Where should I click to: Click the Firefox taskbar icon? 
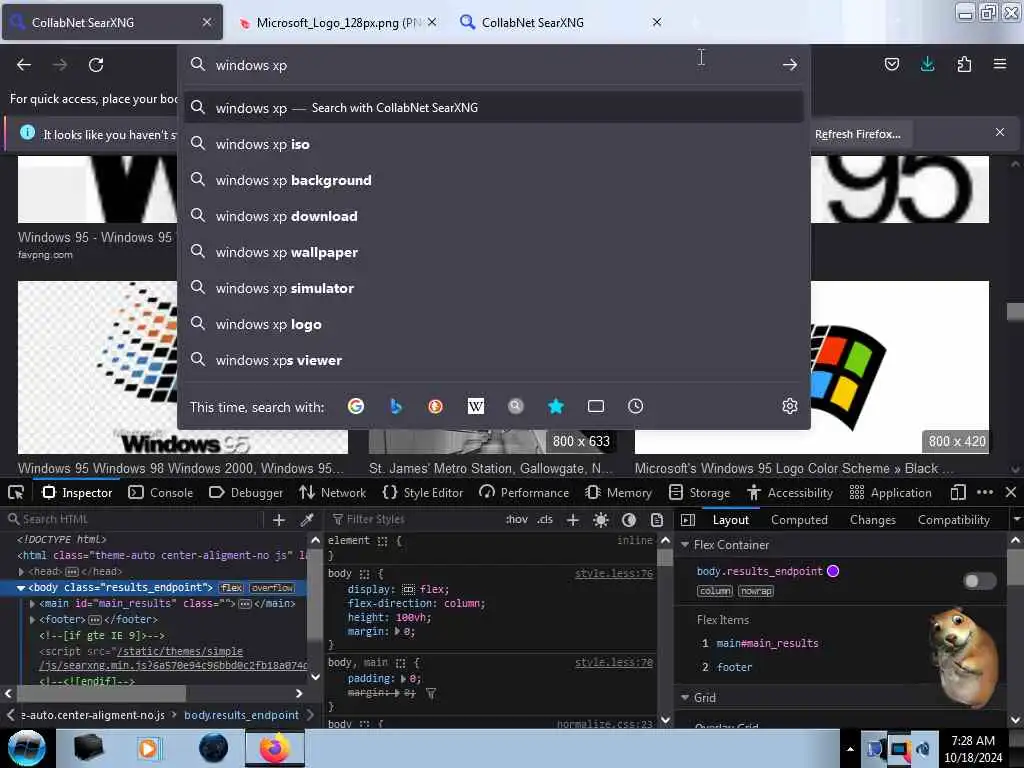tap(274, 748)
